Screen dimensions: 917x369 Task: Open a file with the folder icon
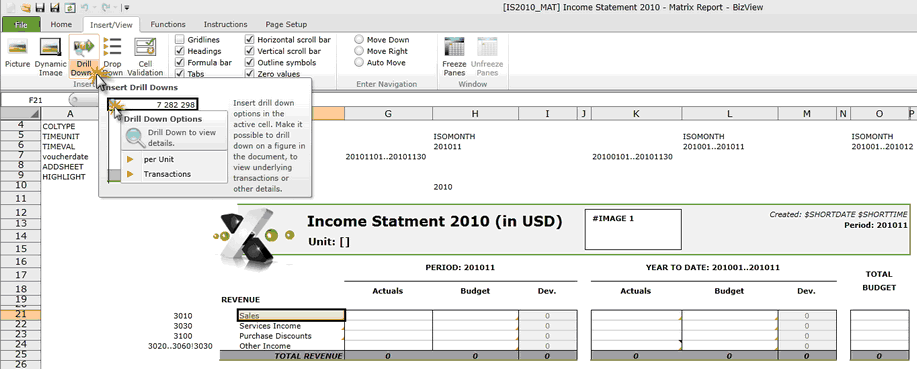tap(26, 8)
